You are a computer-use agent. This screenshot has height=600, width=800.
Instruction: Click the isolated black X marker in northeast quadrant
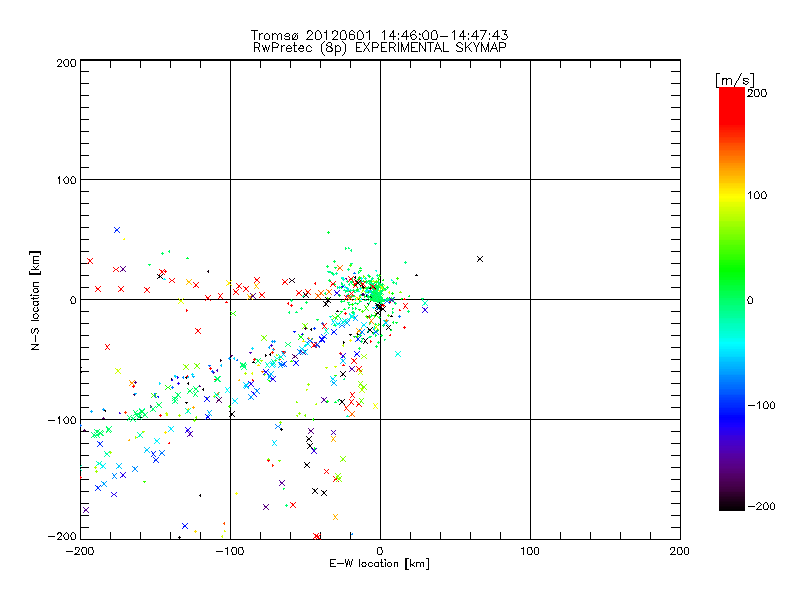(480, 259)
